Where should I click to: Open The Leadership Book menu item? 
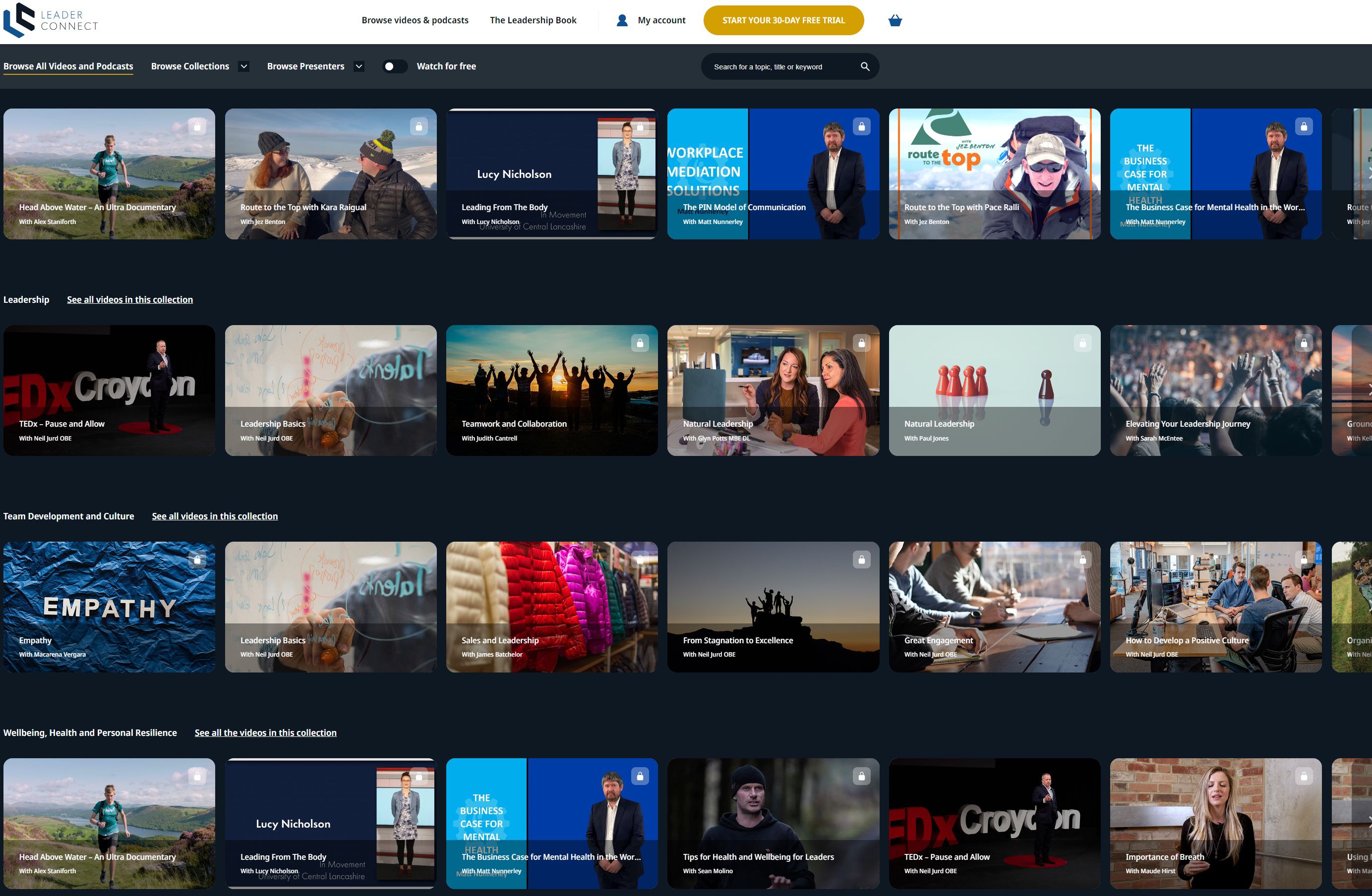(533, 20)
